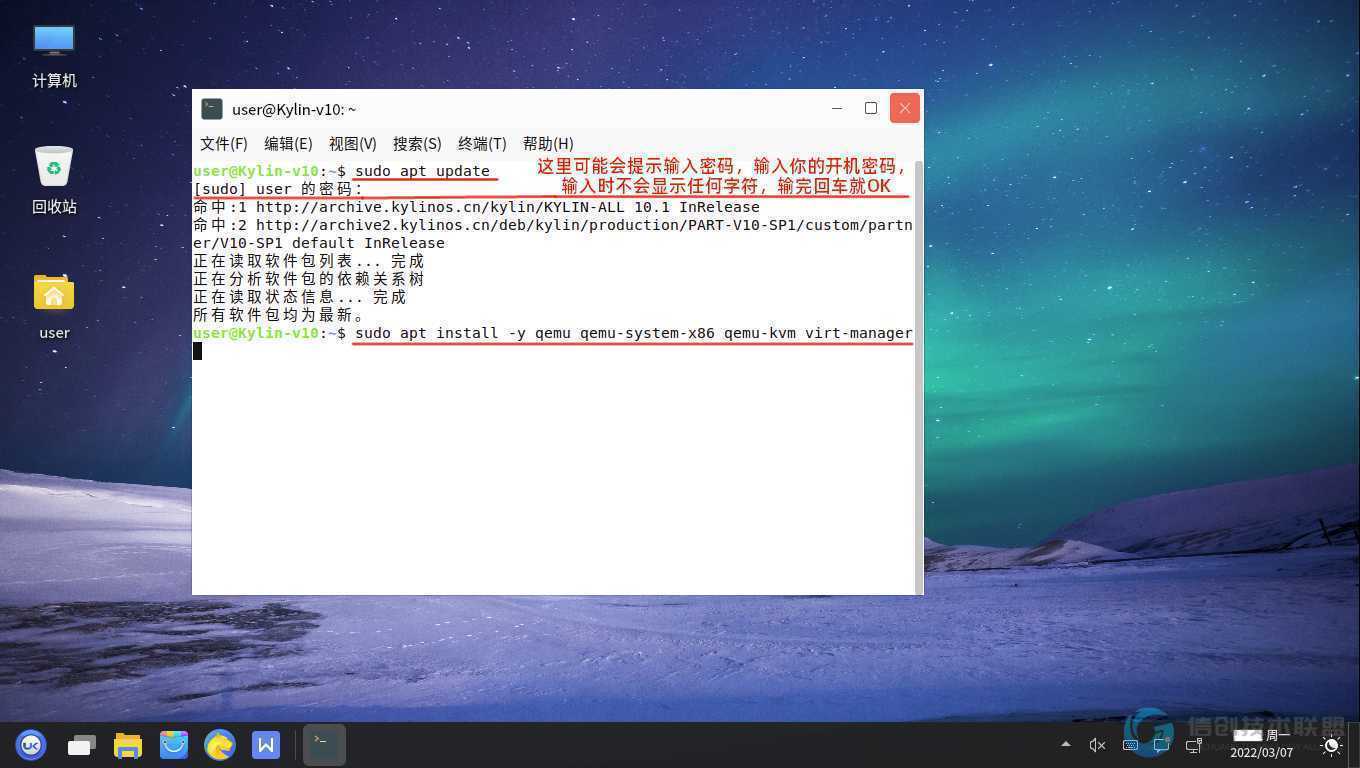This screenshot has width=1360, height=768.
Task: Select the terminal taskbar button
Action: tap(324, 745)
